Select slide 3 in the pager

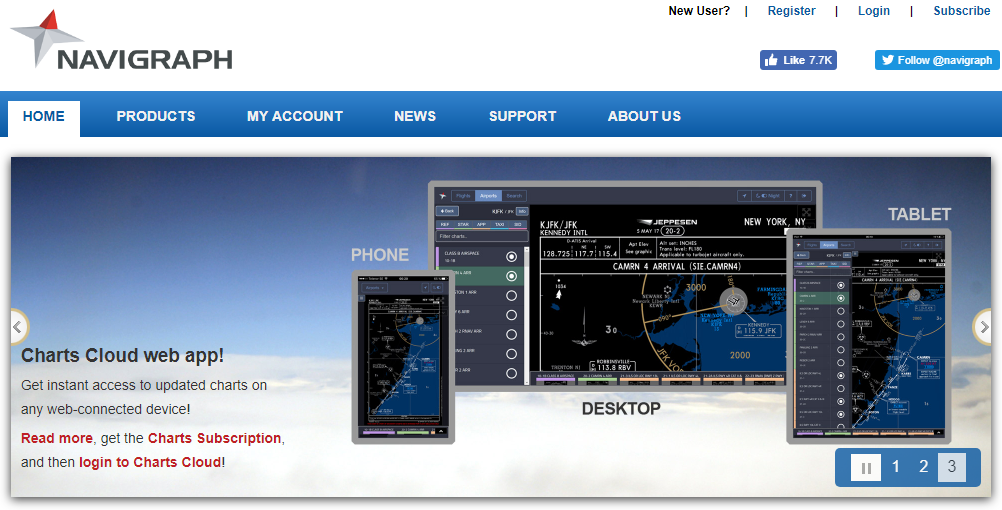952,467
